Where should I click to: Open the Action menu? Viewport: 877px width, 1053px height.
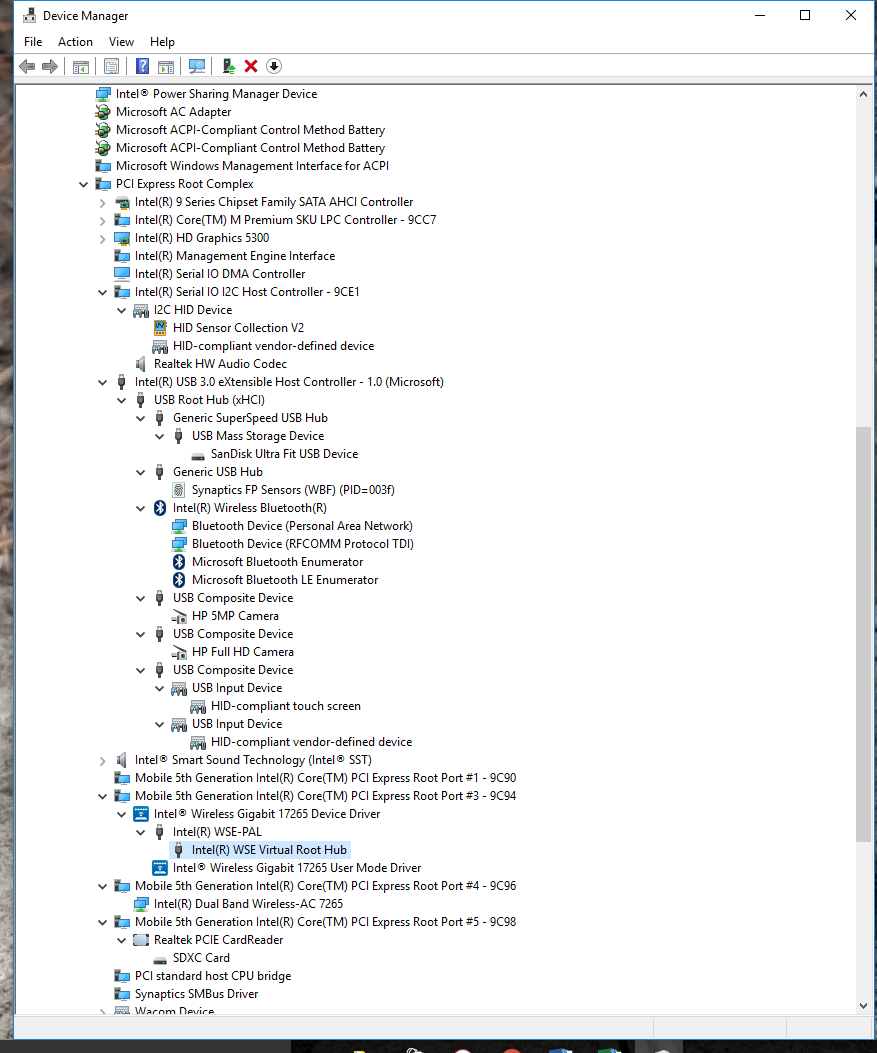pyautogui.click(x=75, y=42)
